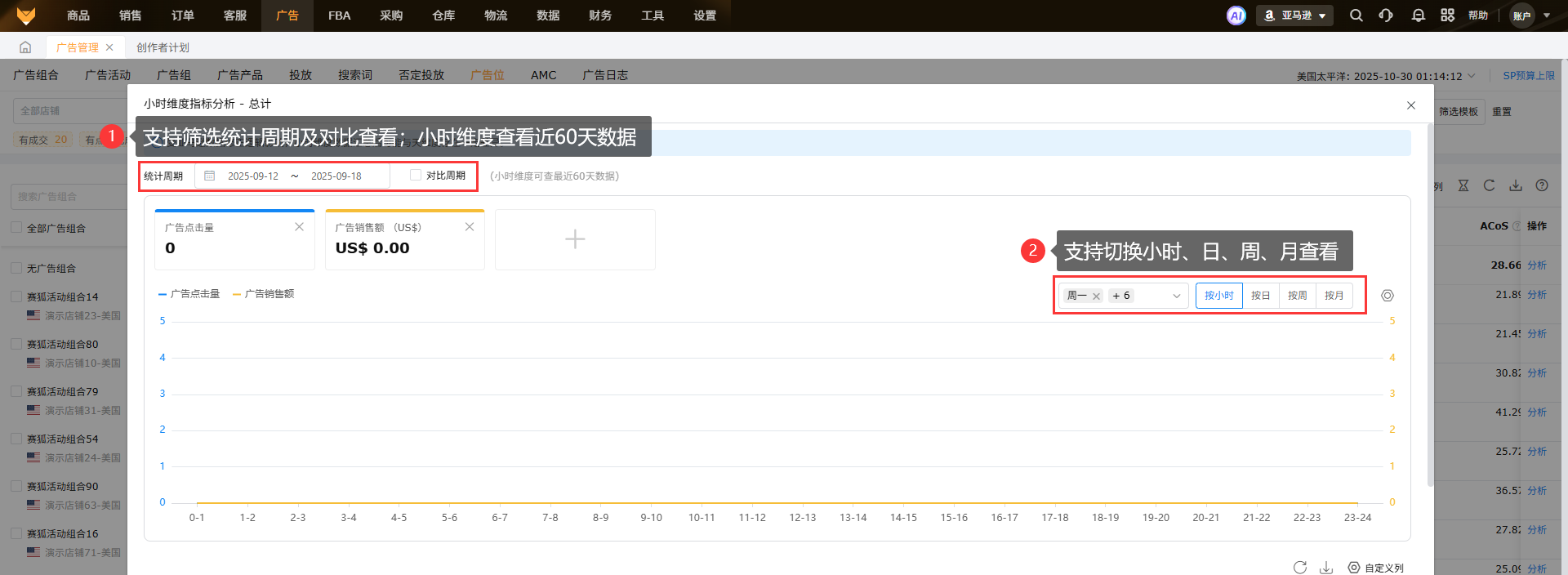
Task: Download the dialog's bottom table
Action: coord(1326,567)
